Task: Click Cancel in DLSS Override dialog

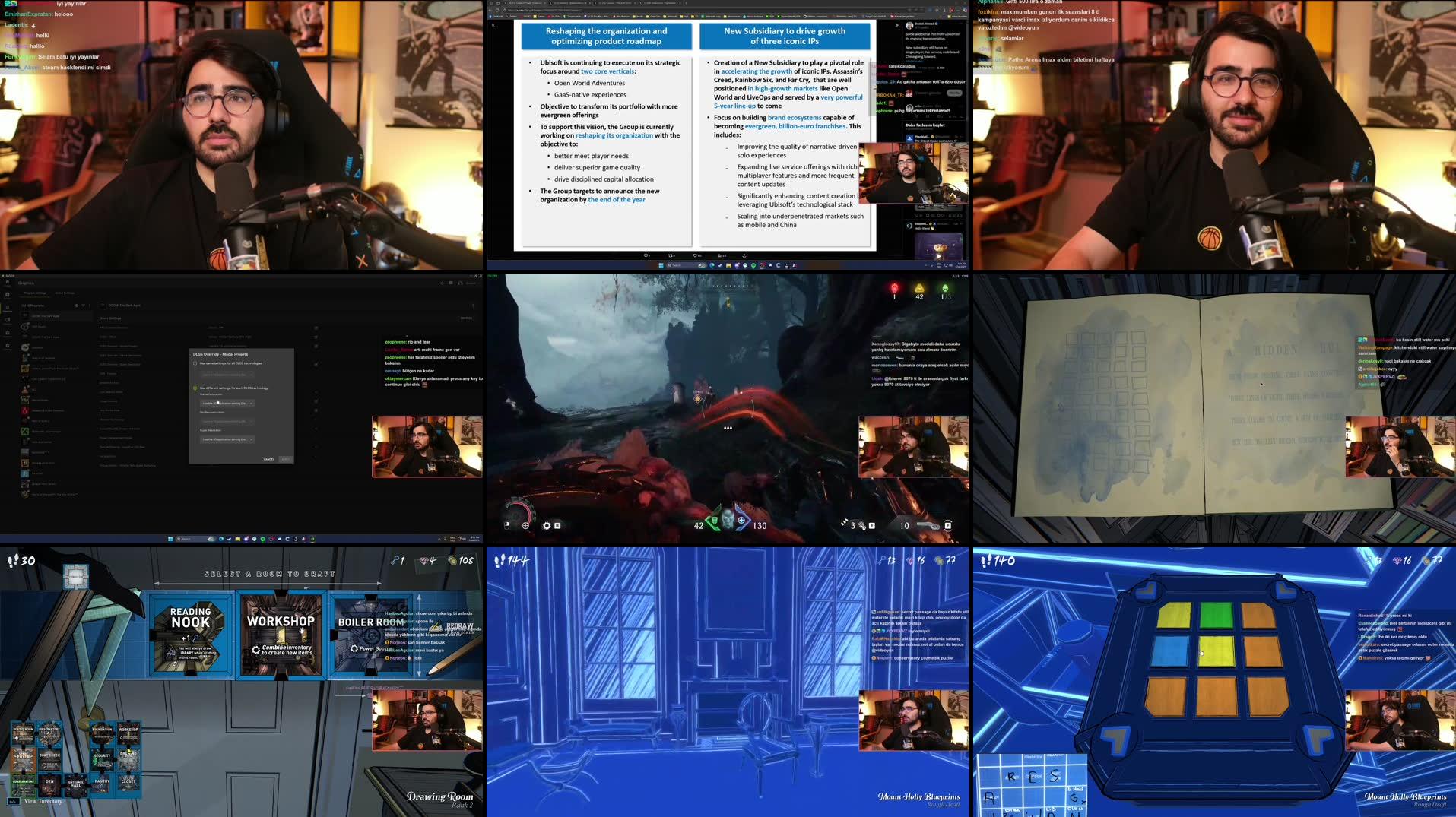Action: click(268, 459)
